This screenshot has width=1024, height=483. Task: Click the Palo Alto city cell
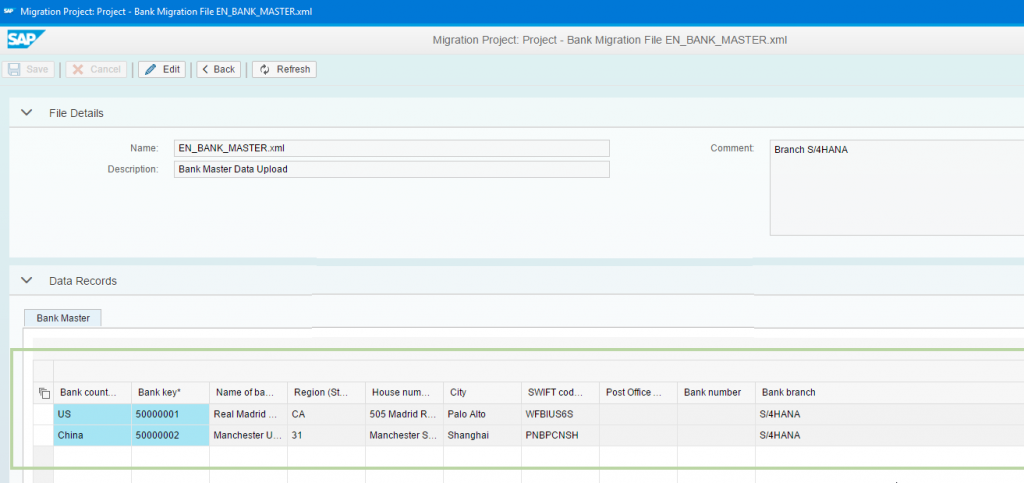tap(483, 414)
